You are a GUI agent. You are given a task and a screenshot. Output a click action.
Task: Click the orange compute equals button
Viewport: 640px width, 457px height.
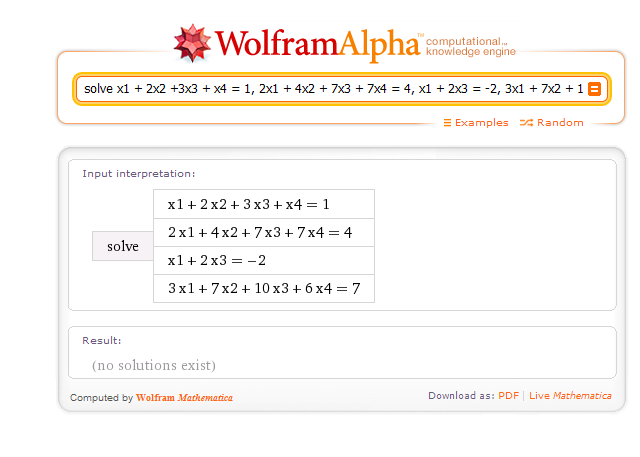[x=594, y=89]
